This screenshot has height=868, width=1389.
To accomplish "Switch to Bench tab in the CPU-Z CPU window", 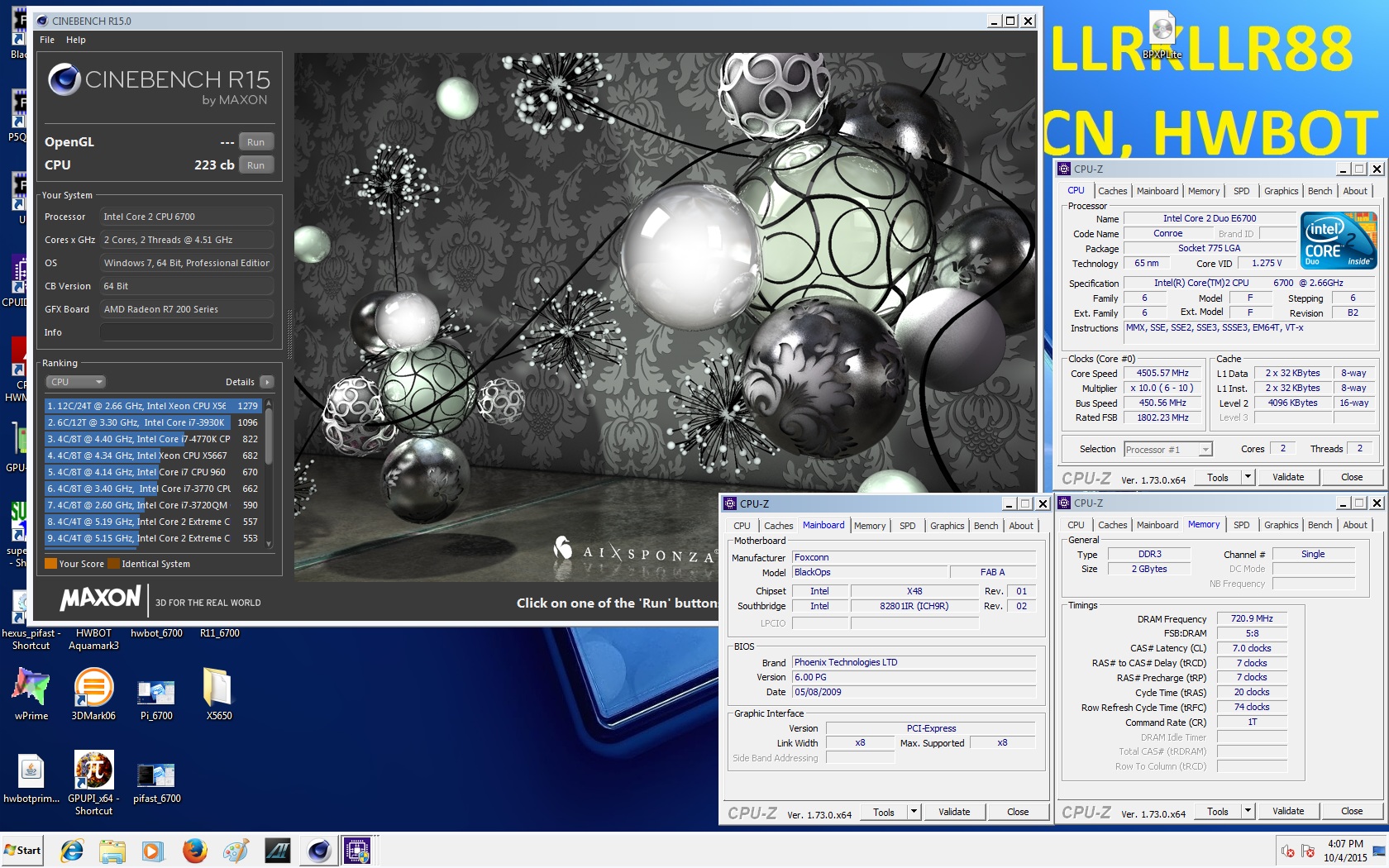I will [1320, 191].
